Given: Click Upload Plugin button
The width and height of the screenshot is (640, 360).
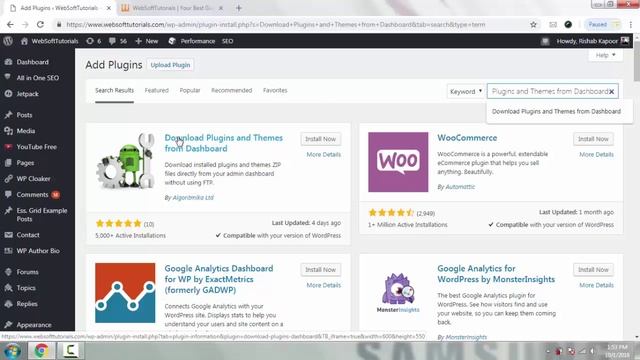Looking at the screenshot, I should (x=170, y=65).
